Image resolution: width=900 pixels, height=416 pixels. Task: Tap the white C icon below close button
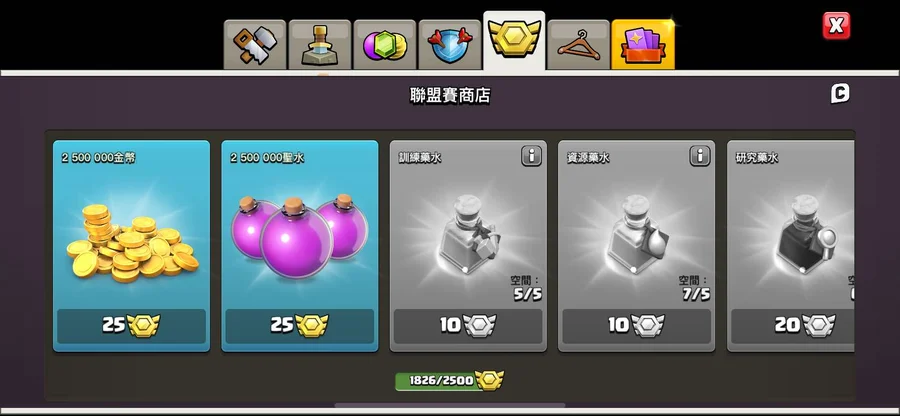(840, 94)
